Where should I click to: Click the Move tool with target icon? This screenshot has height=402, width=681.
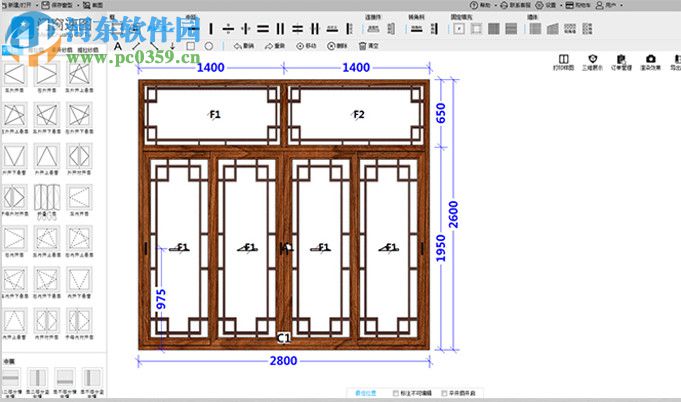coord(306,46)
